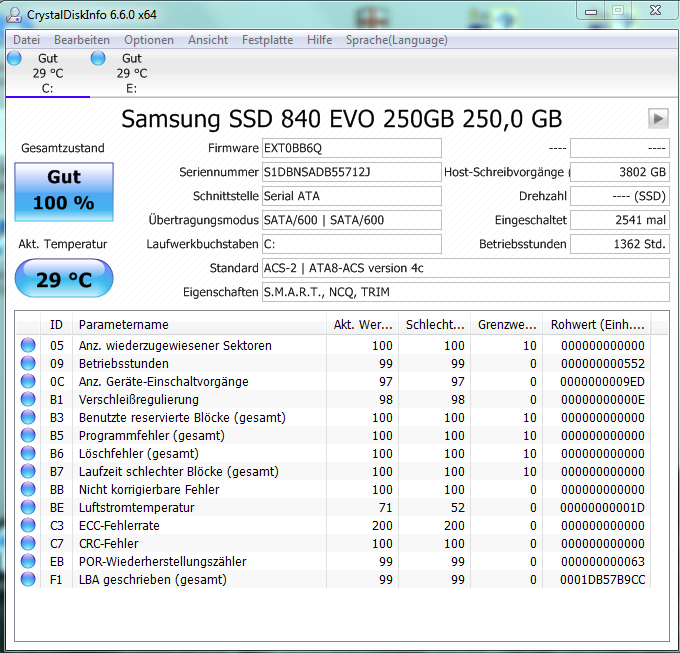Open the Festplatte menu

point(267,40)
